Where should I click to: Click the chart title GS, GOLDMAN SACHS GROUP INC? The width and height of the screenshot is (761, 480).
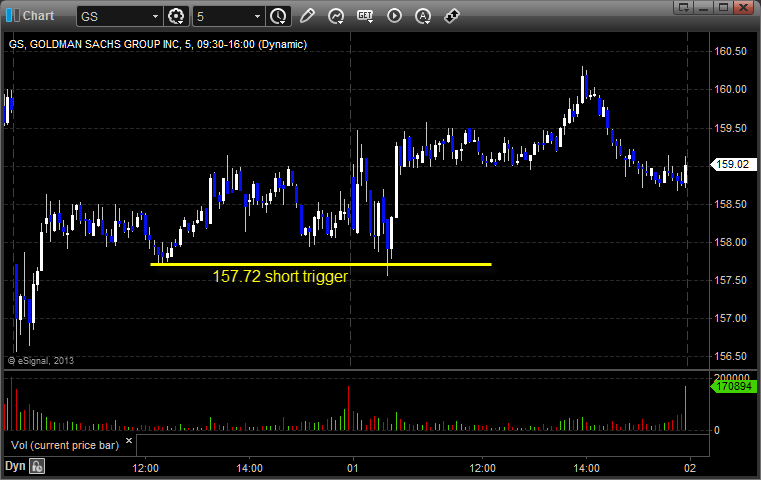pyautogui.click(x=158, y=44)
